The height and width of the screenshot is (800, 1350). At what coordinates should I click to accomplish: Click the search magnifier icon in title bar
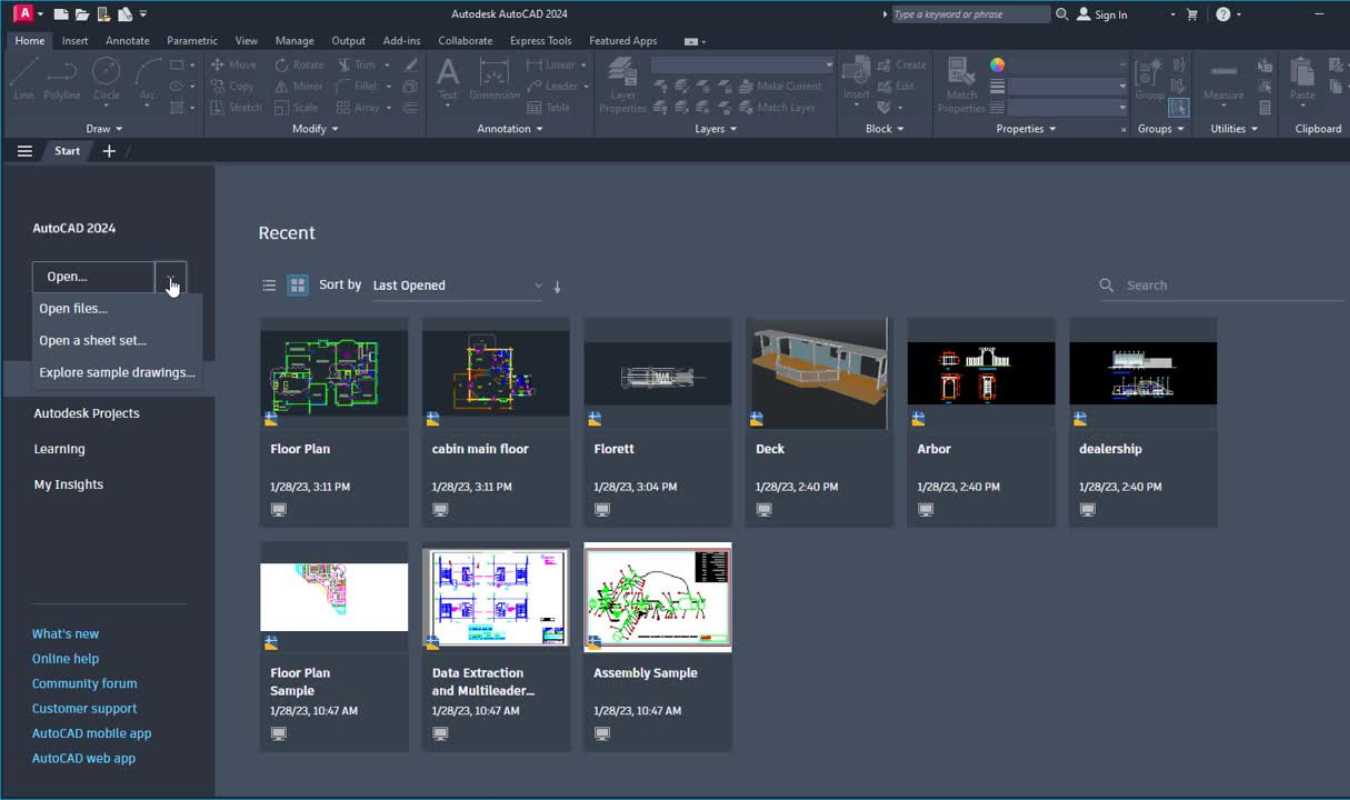[x=1062, y=14]
